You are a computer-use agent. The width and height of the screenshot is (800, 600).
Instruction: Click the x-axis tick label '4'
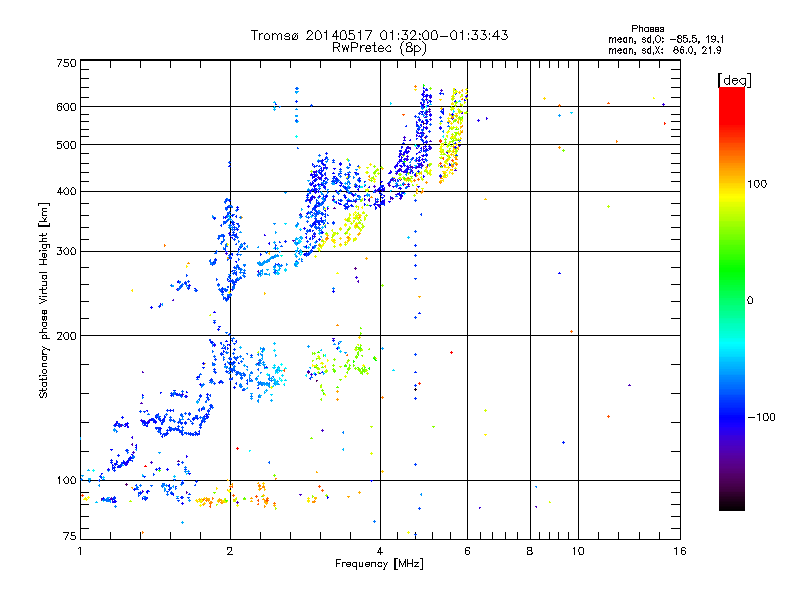(380, 551)
